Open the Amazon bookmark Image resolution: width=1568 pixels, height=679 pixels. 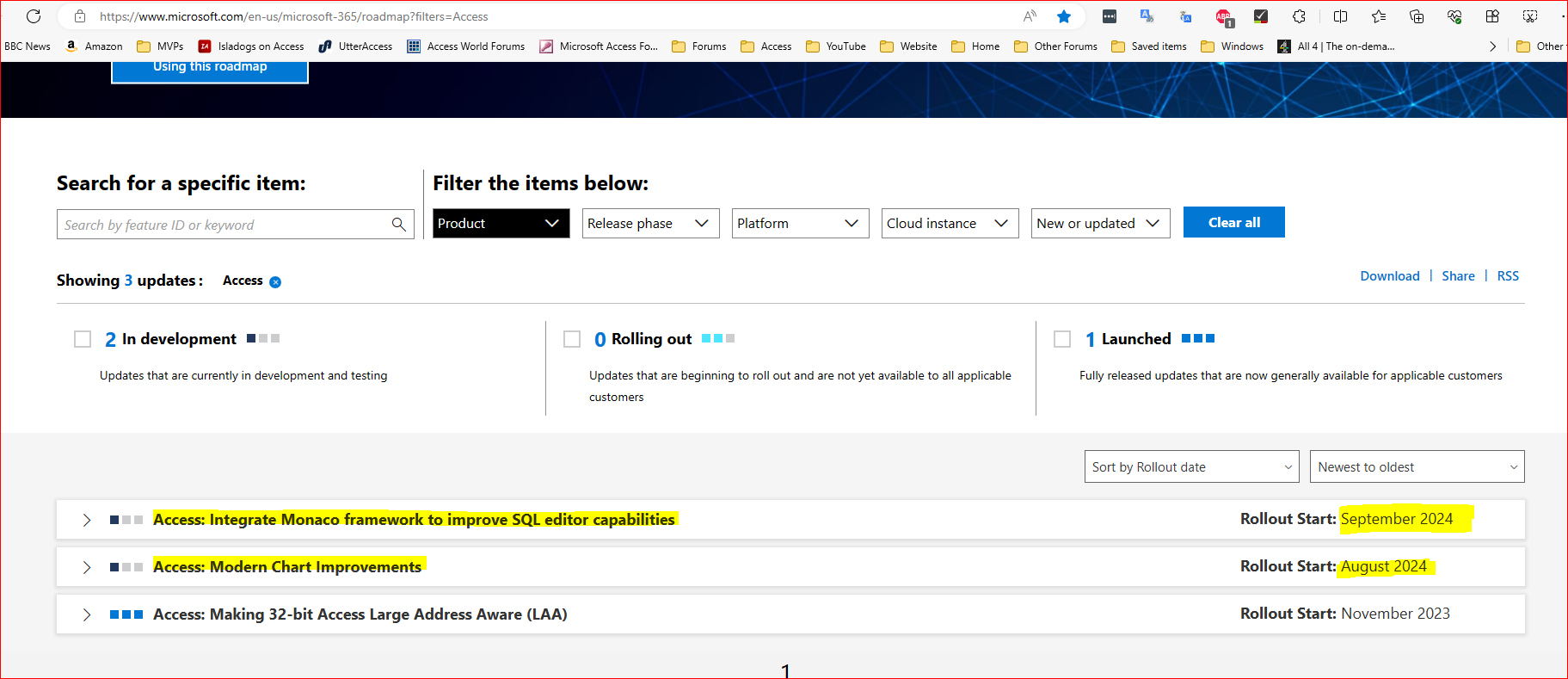95,46
